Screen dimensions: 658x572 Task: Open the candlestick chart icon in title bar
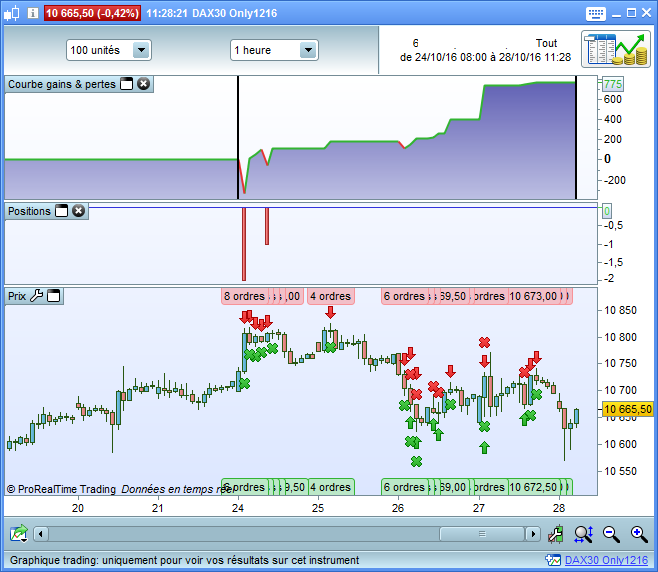(12, 13)
